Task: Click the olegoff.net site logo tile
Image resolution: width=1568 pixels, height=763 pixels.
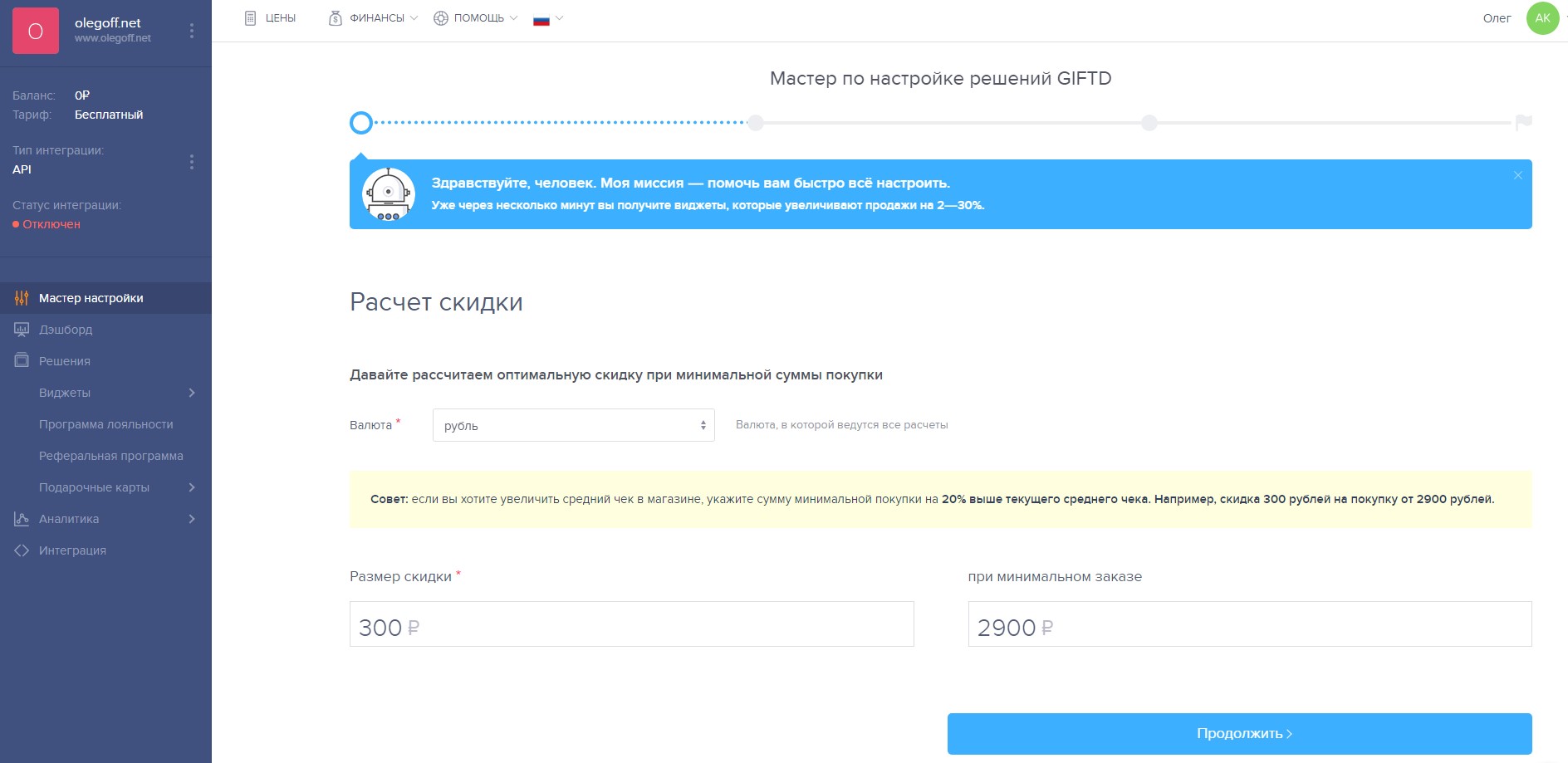Action: [36, 31]
